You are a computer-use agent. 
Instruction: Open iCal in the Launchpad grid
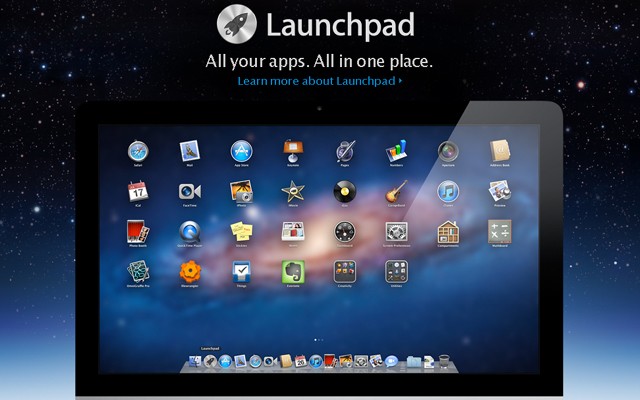pyautogui.click(x=138, y=191)
